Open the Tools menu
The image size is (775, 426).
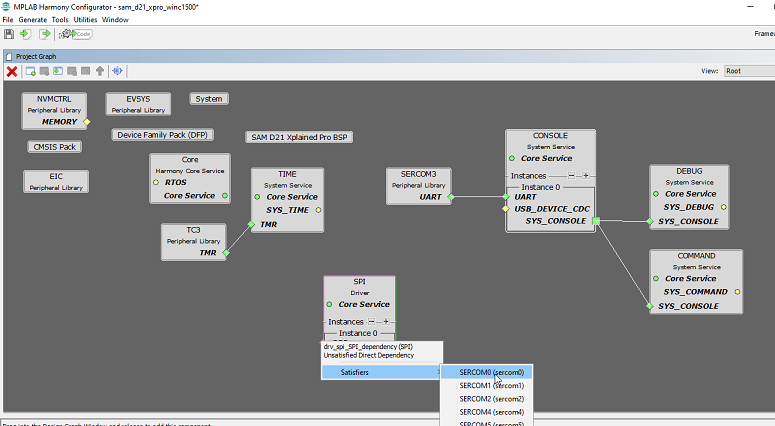tap(60, 20)
